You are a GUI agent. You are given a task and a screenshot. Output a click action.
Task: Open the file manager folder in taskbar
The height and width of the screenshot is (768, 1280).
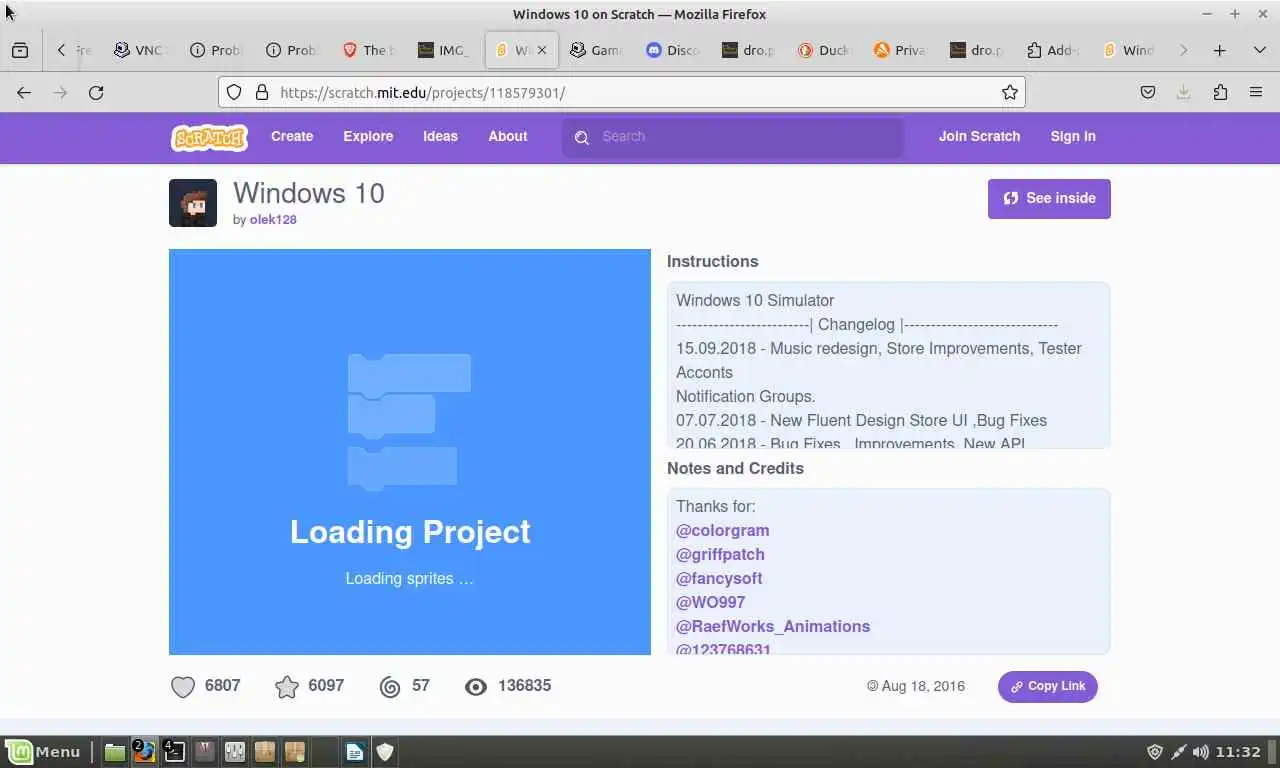115,752
